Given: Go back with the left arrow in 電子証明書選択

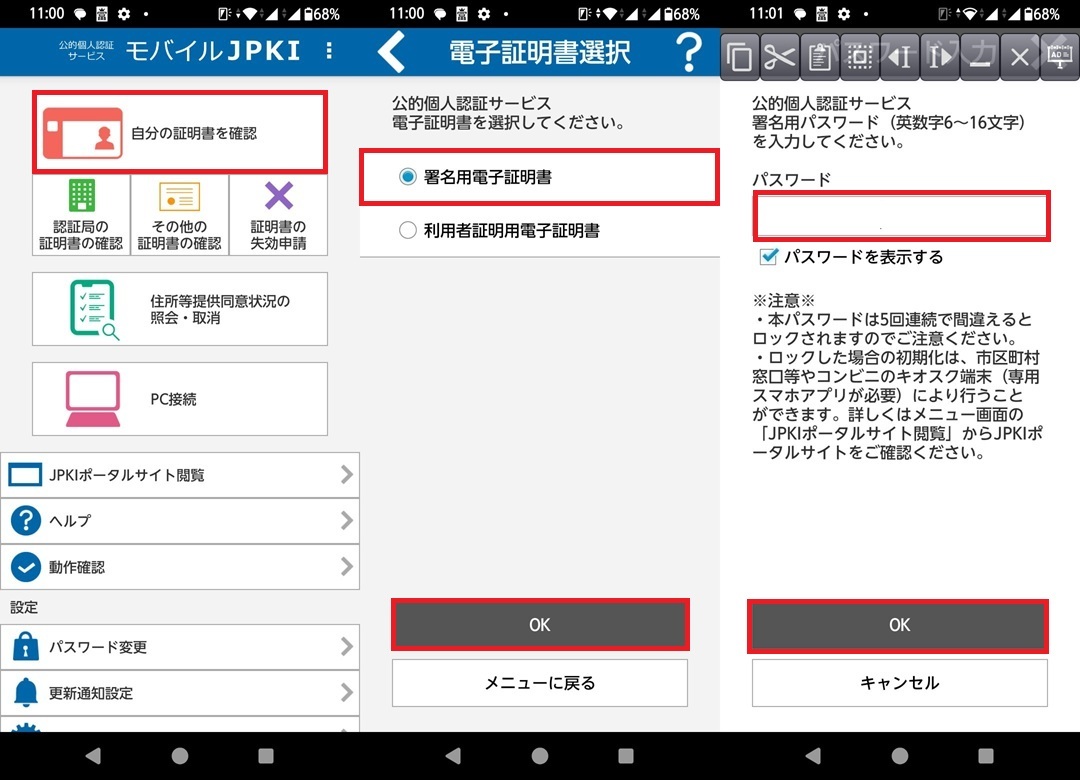Looking at the screenshot, I should [393, 52].
